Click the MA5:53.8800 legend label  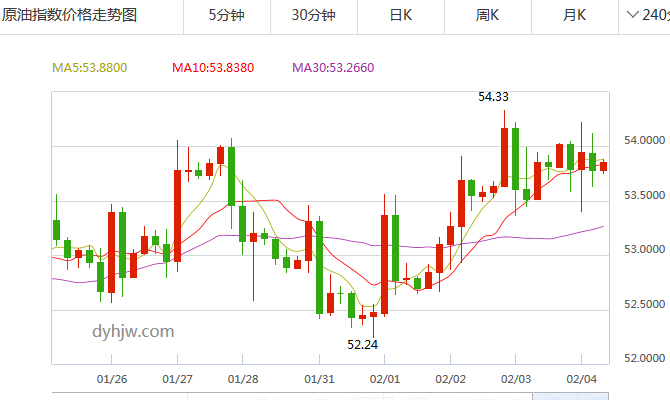tap(89, 68)
